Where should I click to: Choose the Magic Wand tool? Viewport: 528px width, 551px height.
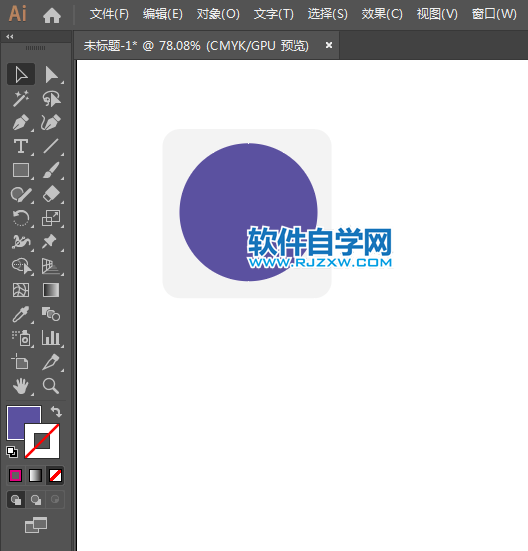tap(20, 99)
